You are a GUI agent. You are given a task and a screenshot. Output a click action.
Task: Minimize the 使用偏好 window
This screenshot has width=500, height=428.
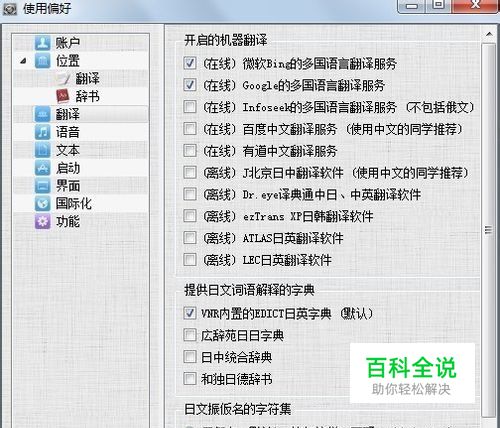[x=412, y=6]
